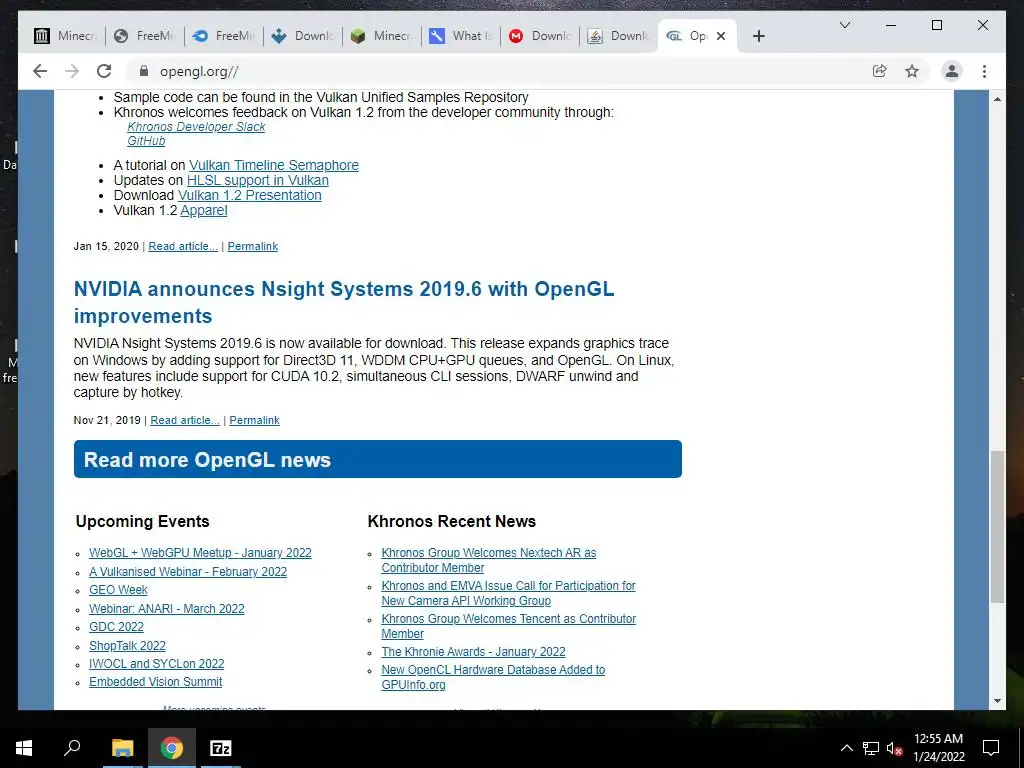This screenshot has width=1024, height=768.
Task: Reload the opengl.org page
Action: click(x=104, y=71)
